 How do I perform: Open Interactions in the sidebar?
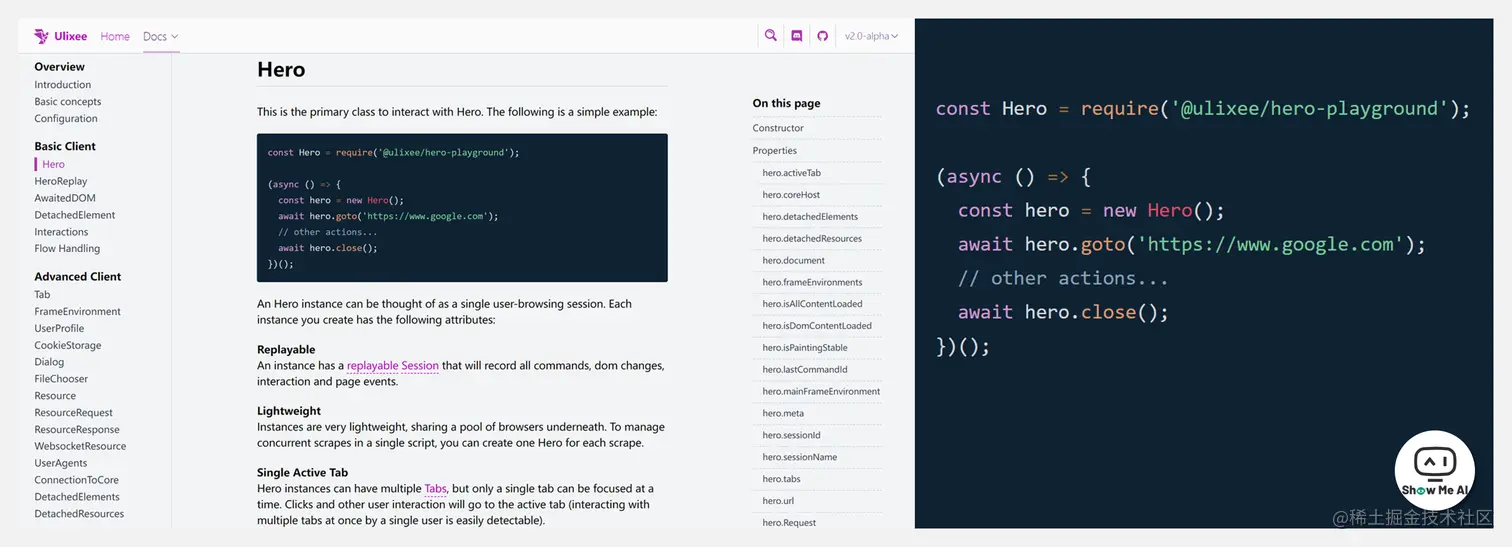click(x=61, y=232)
